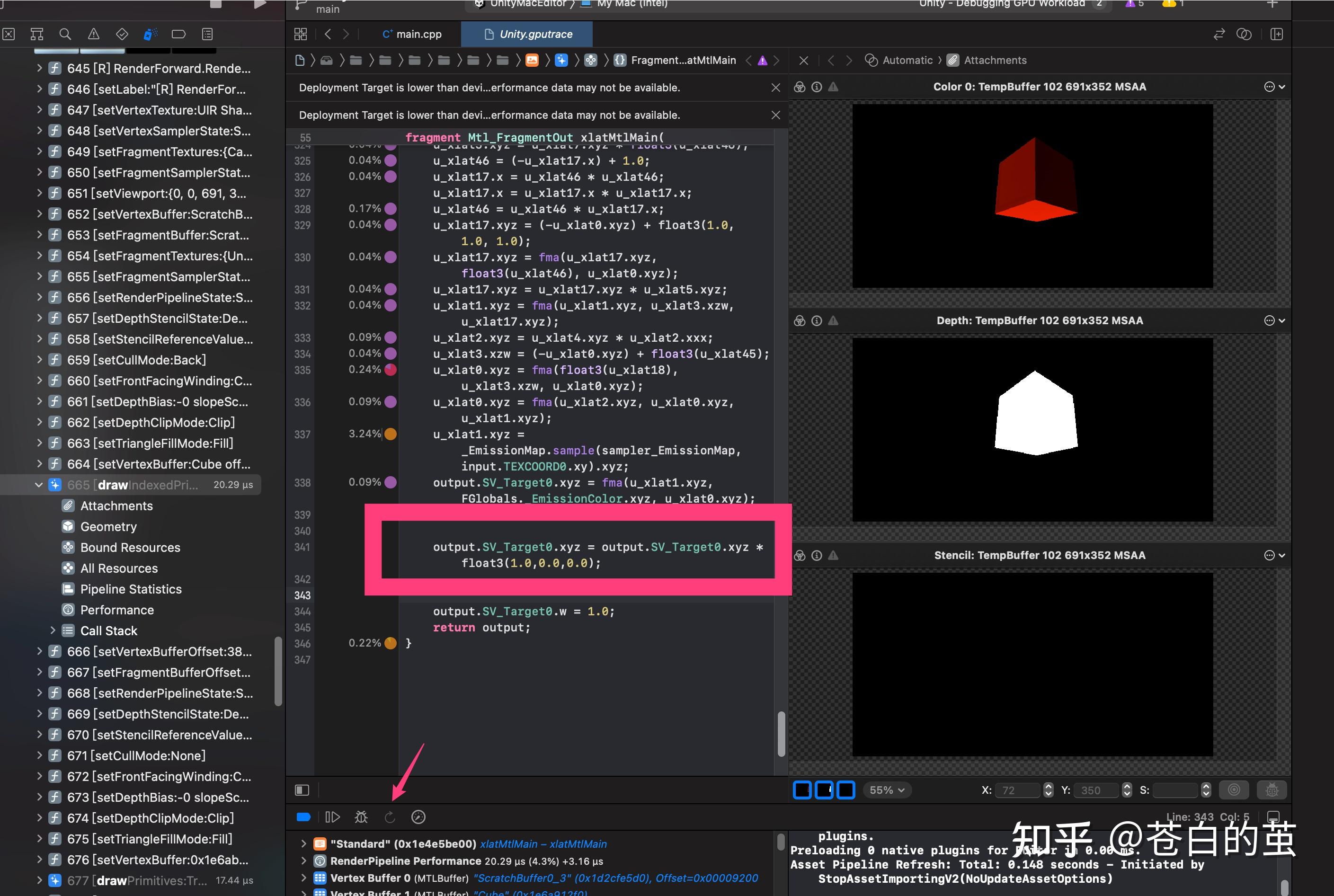Select Attachments in the right panel jump bar

pyautogui.click(x=995, y=60)
